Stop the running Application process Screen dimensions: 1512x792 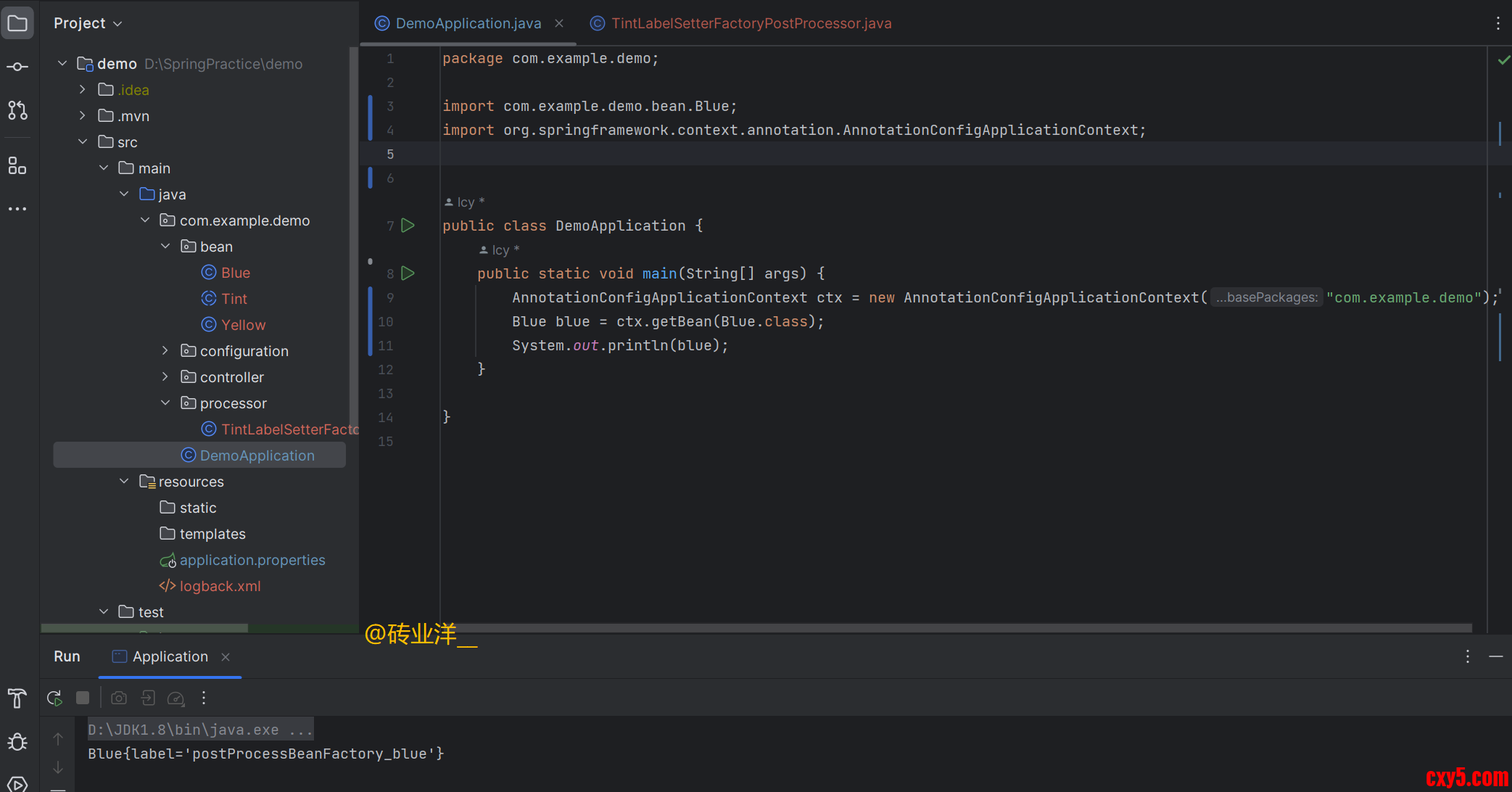[x=83, y=698]
